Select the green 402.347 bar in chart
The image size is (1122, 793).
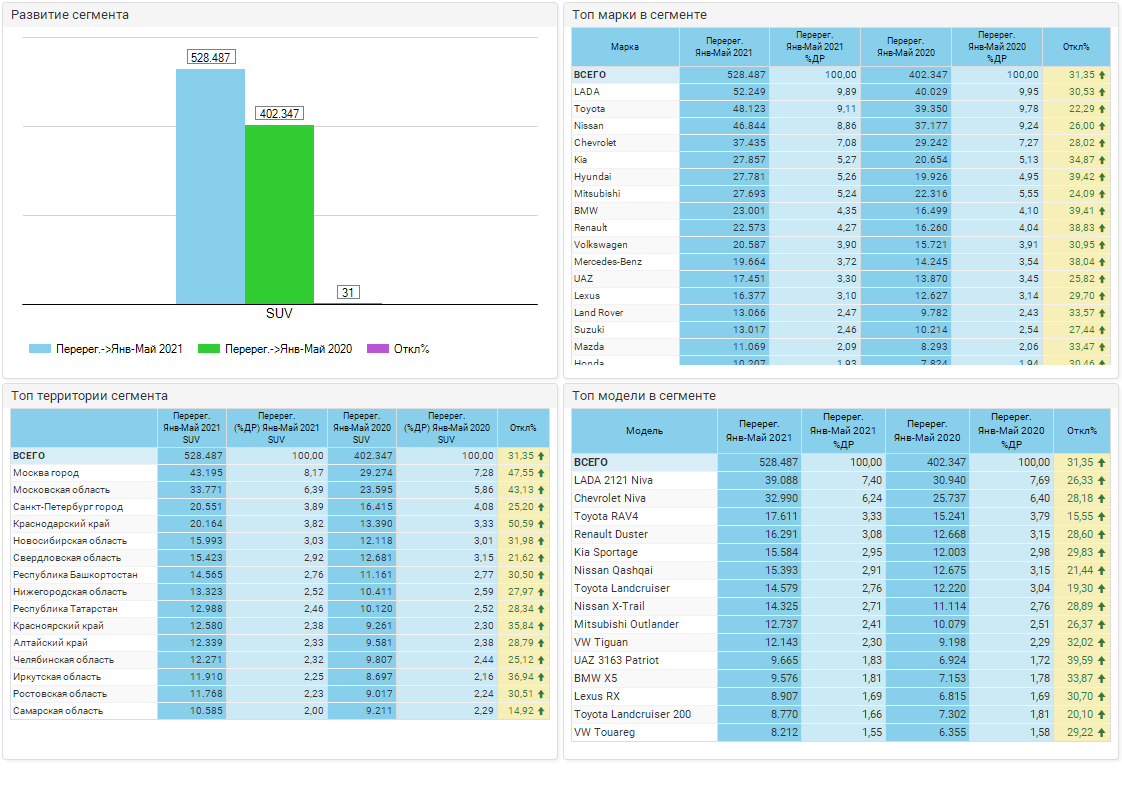279,214
